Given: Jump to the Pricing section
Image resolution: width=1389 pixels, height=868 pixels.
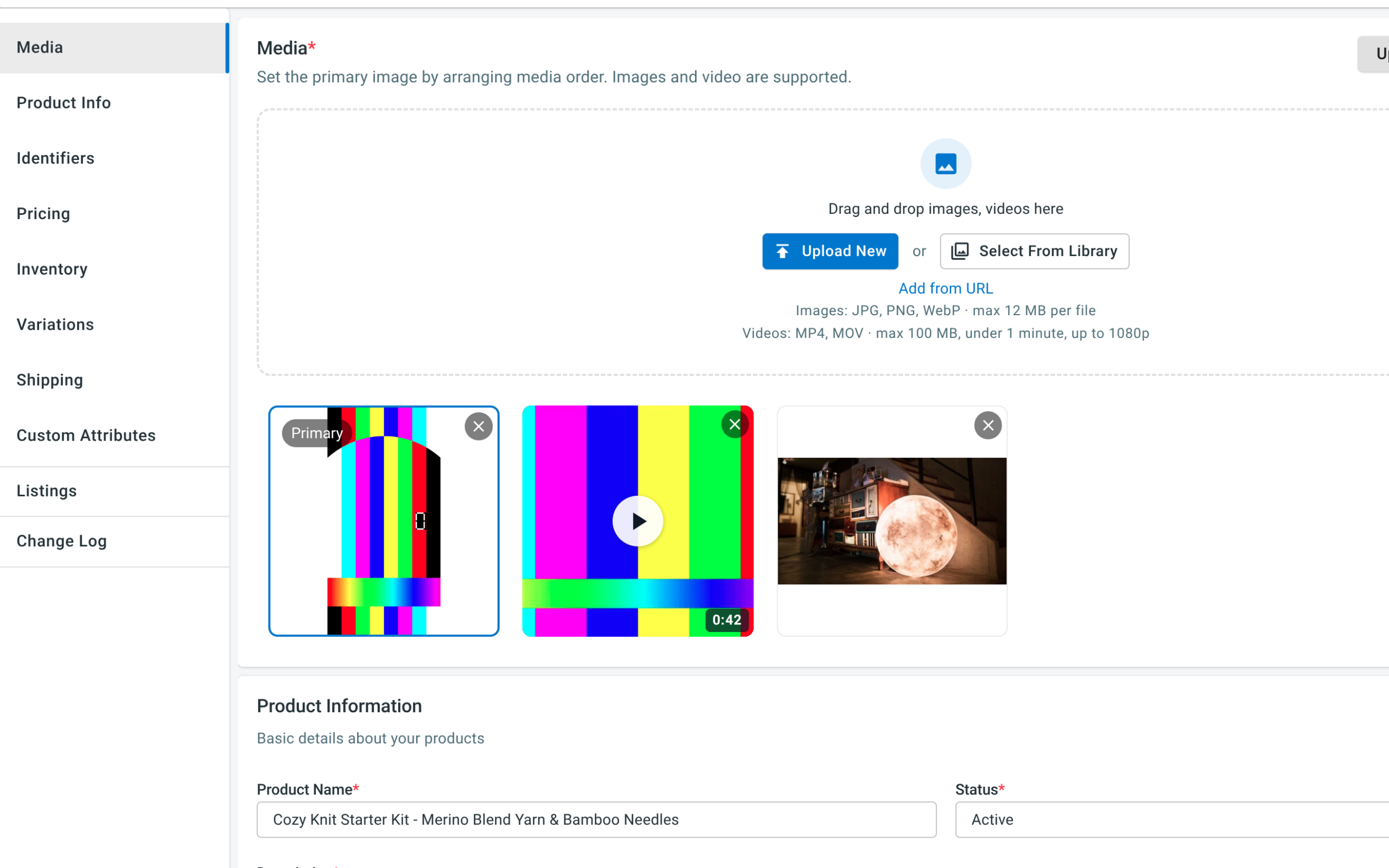Looking at the screenshot, I should coord(114,214).
